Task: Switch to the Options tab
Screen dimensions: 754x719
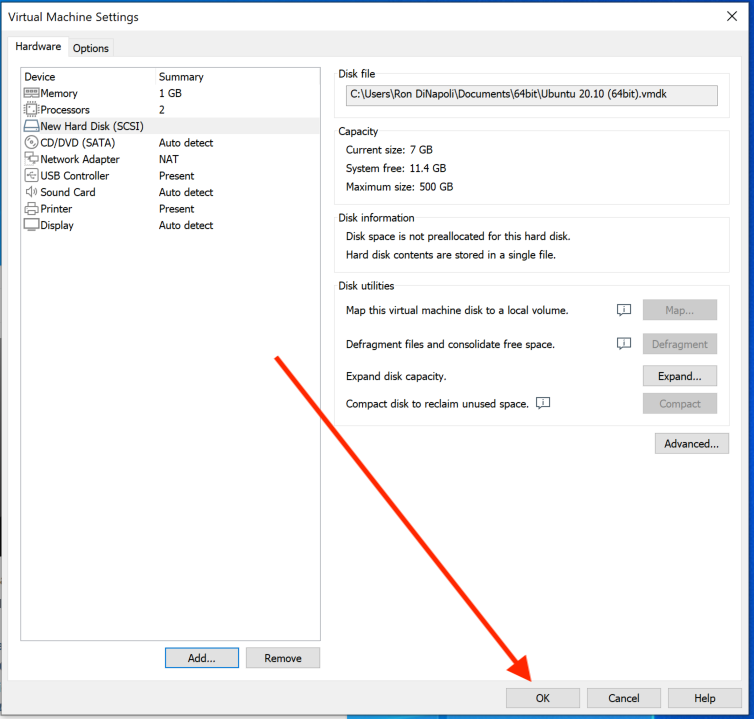Action: coord(91,48)
